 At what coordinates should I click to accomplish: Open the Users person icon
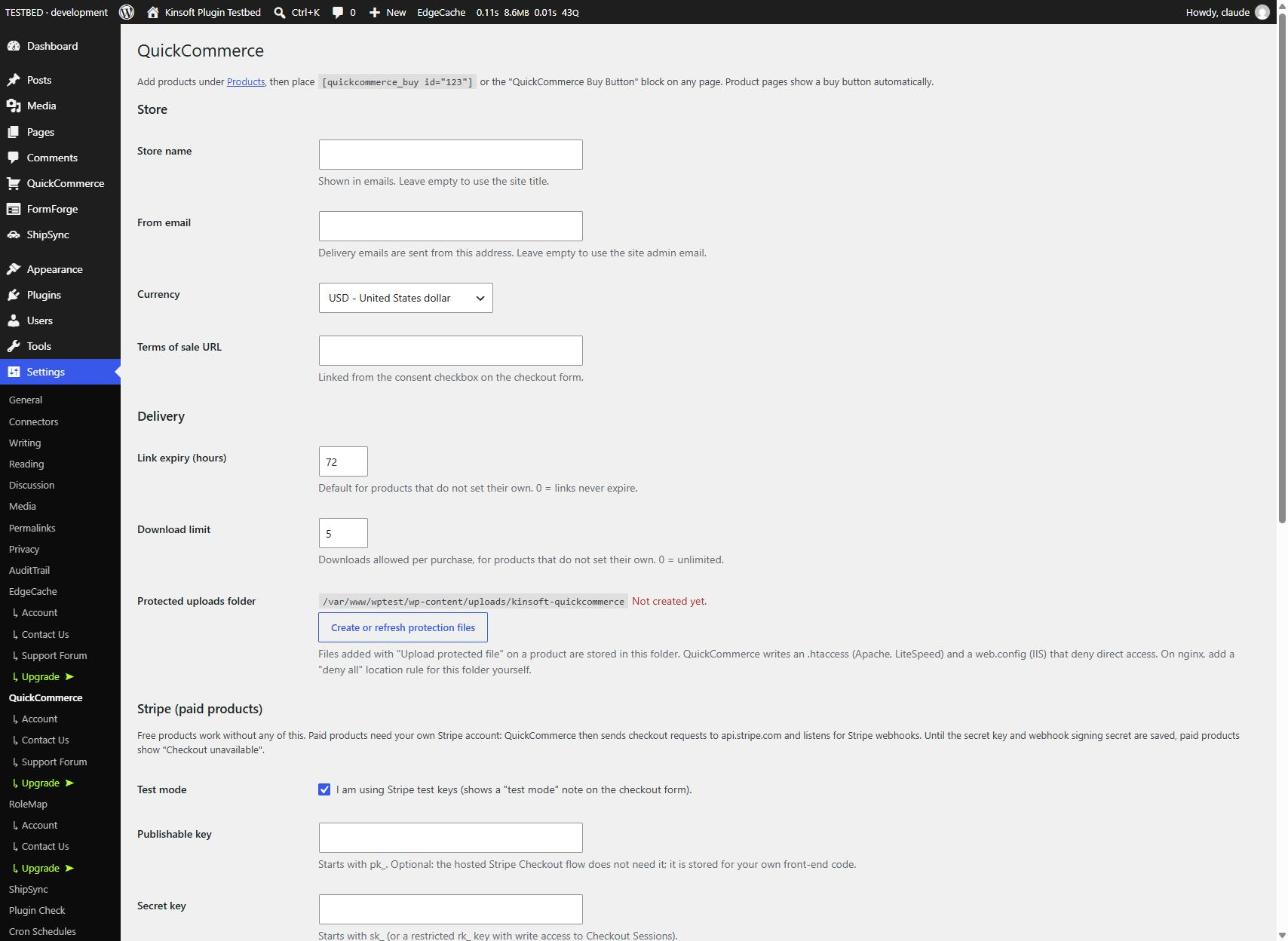[x=13, y=321]
